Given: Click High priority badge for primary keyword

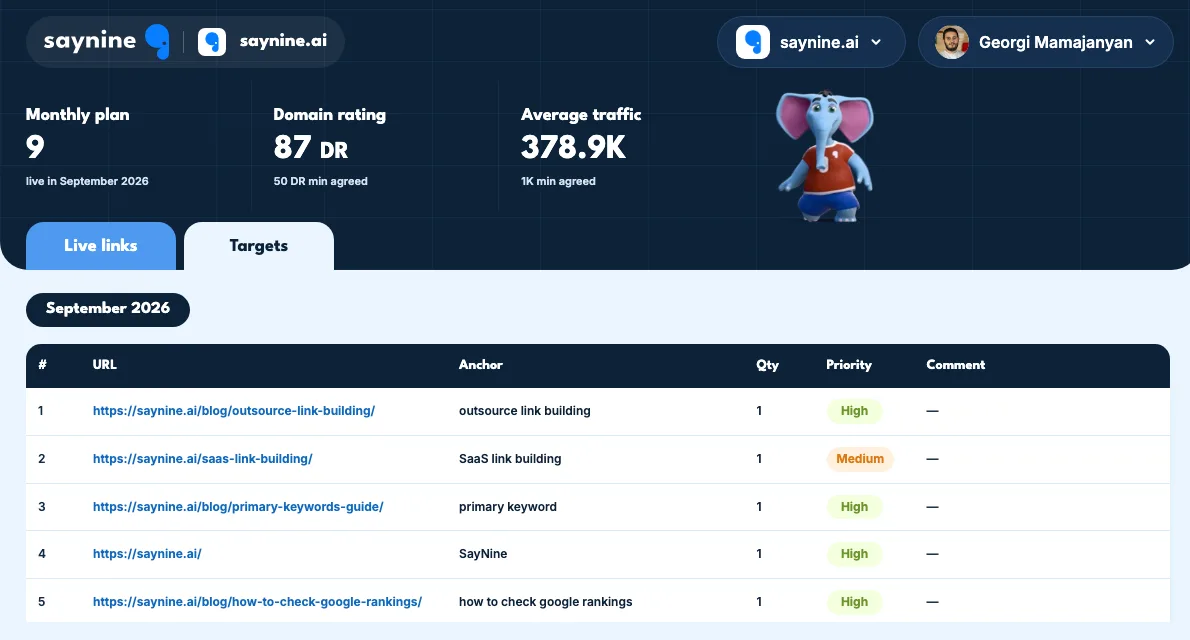Looking at the screenshot, I should pos(854,506).
